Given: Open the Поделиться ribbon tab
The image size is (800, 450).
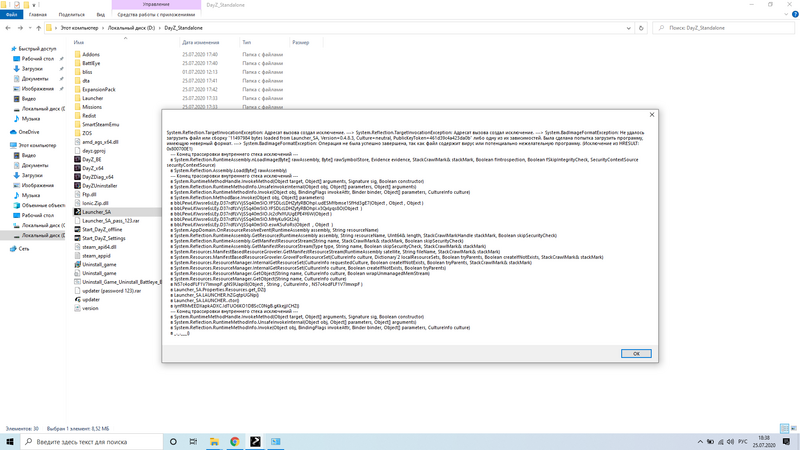Looking at the screenshot, I should click(71, 15).
